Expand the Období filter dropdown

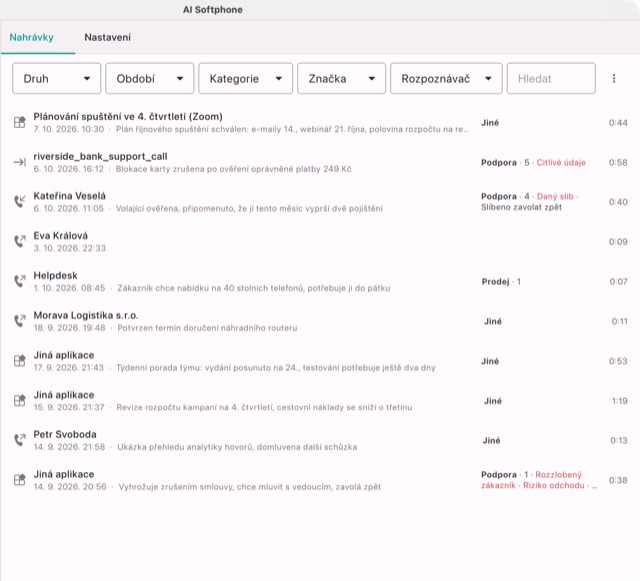coord(149,78)
